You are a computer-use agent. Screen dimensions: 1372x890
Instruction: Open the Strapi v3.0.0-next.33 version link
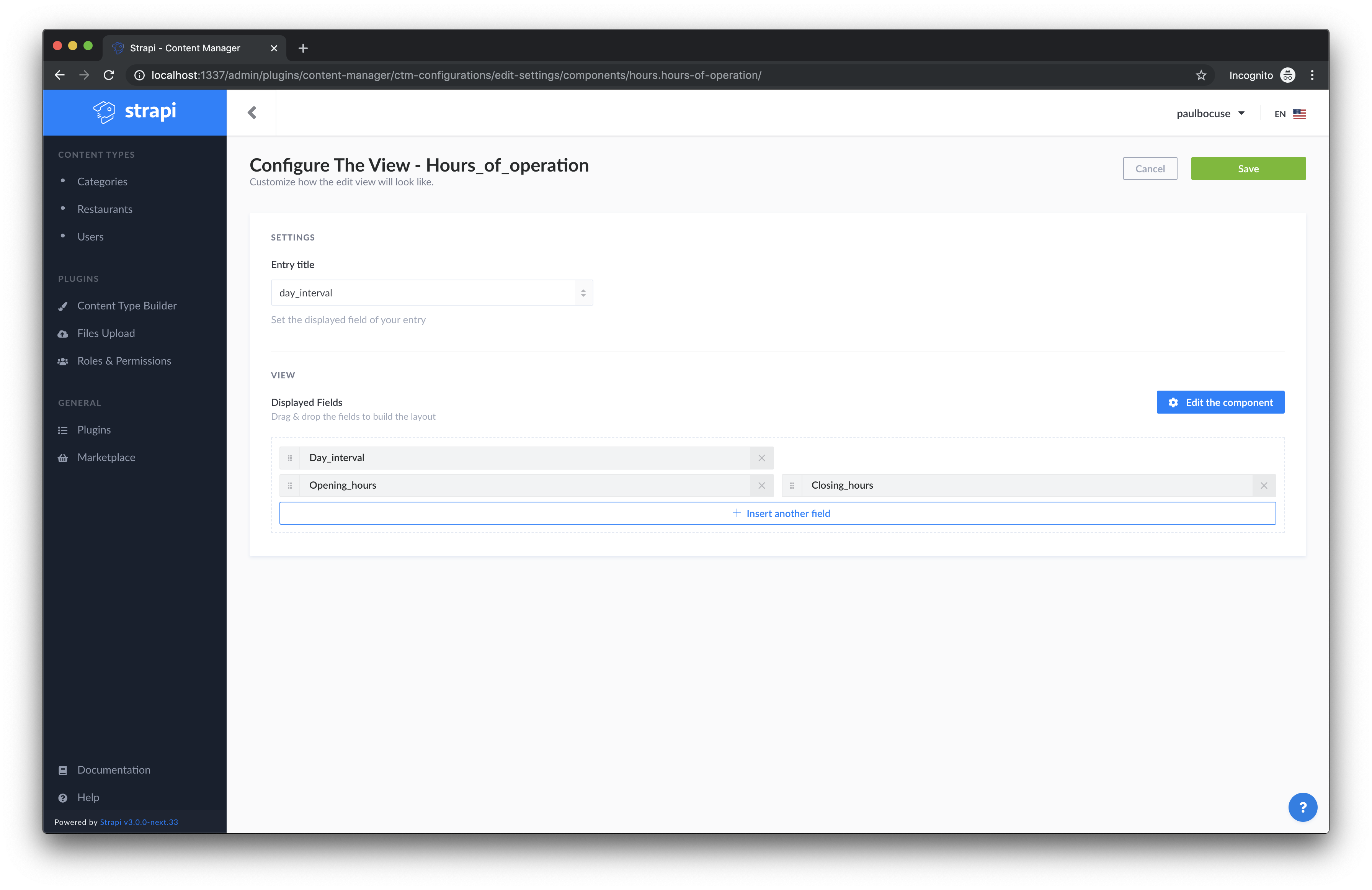tap(139, 822)
